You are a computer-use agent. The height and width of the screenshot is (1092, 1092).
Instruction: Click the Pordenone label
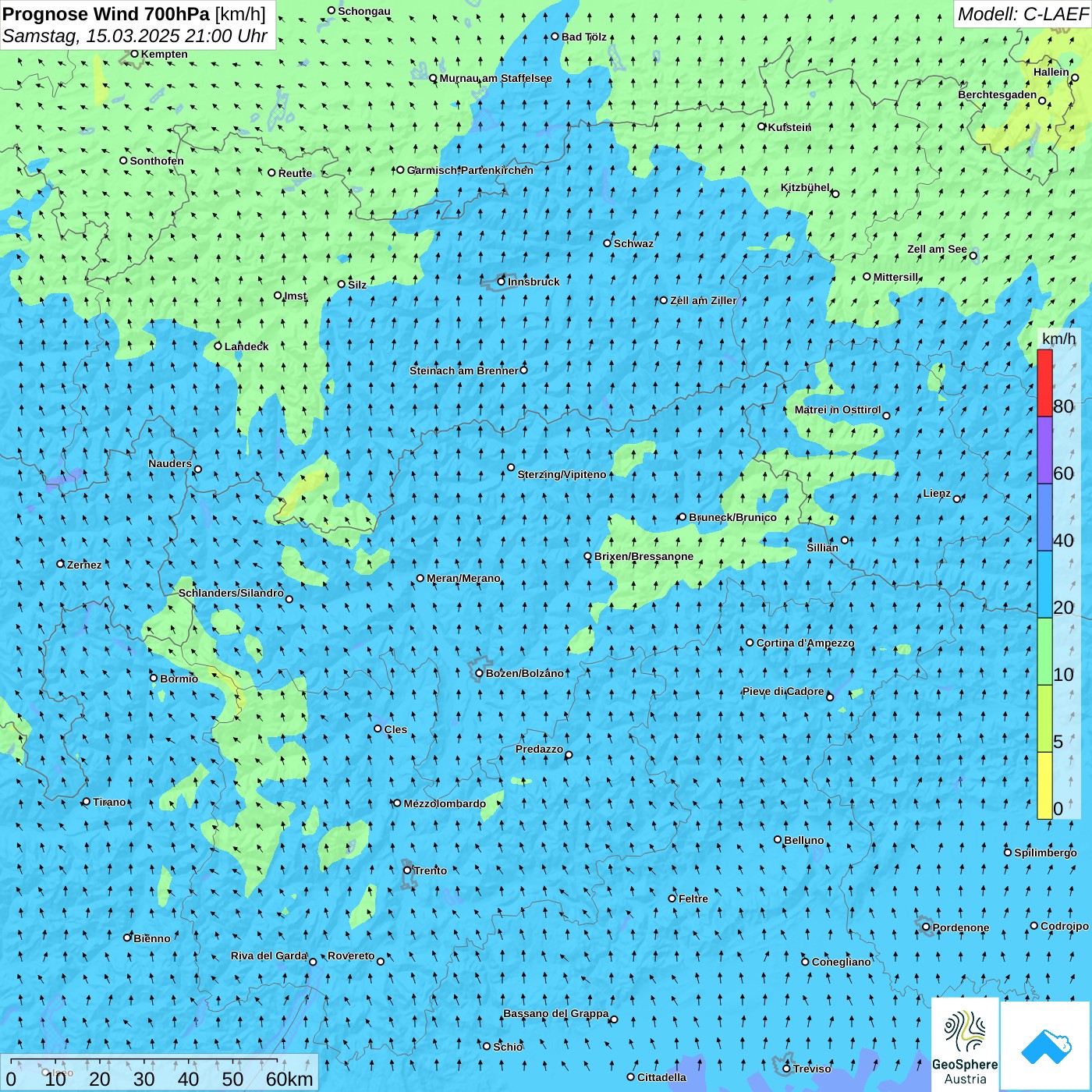coord(961,927)
